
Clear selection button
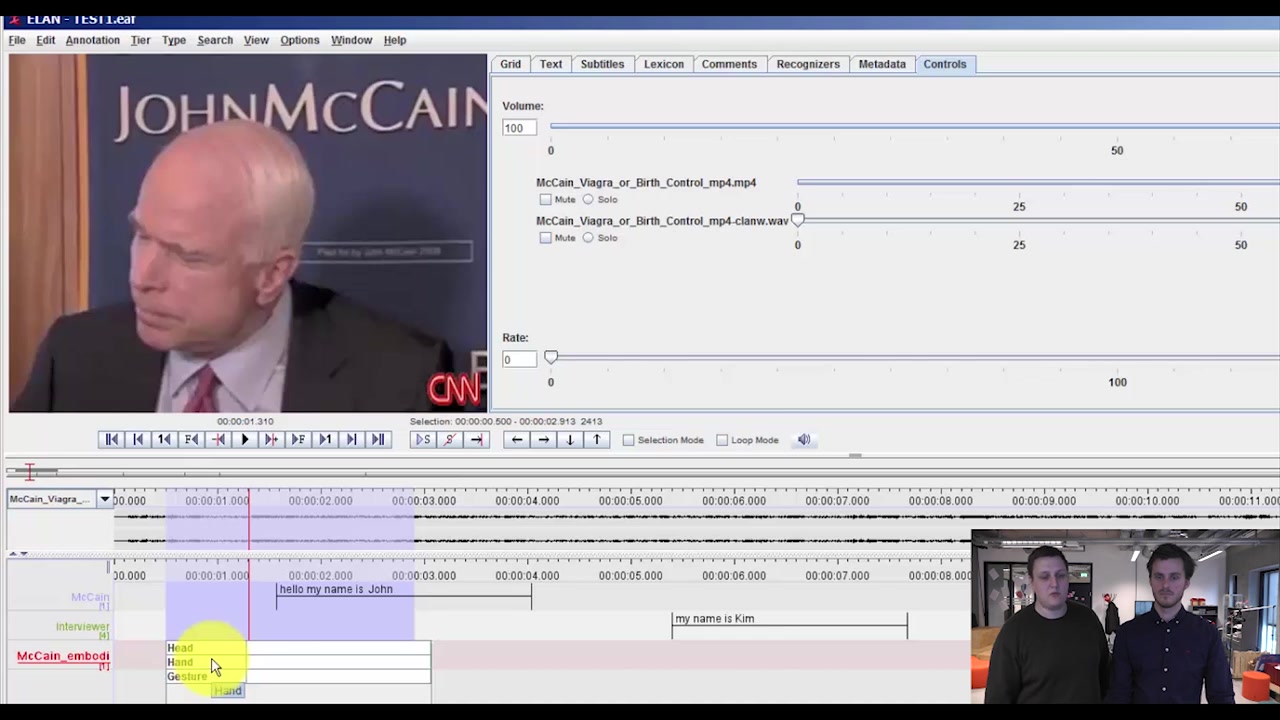(450, 440)
